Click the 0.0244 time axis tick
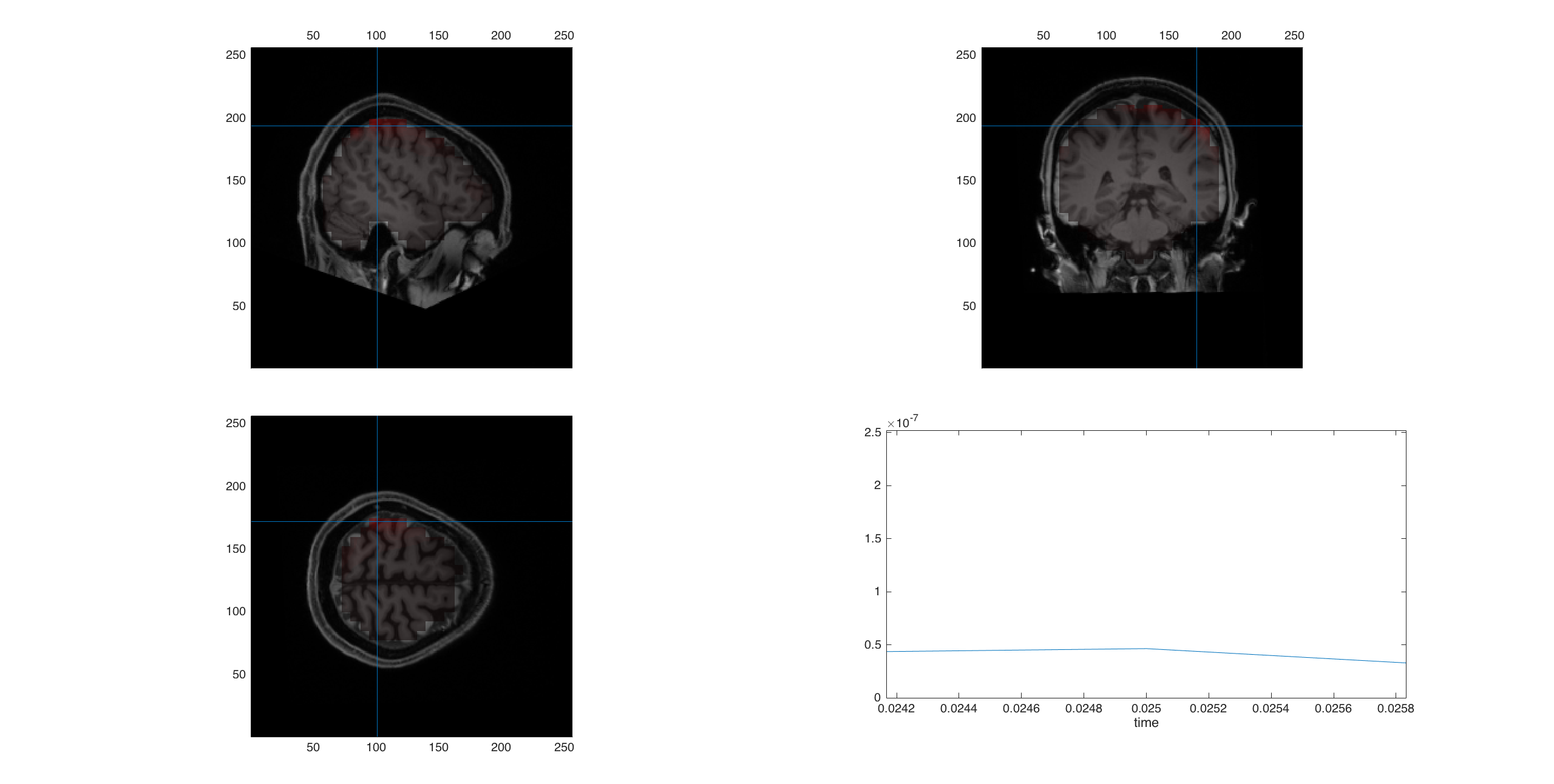 pyautogui.click(x=959, y=708)
